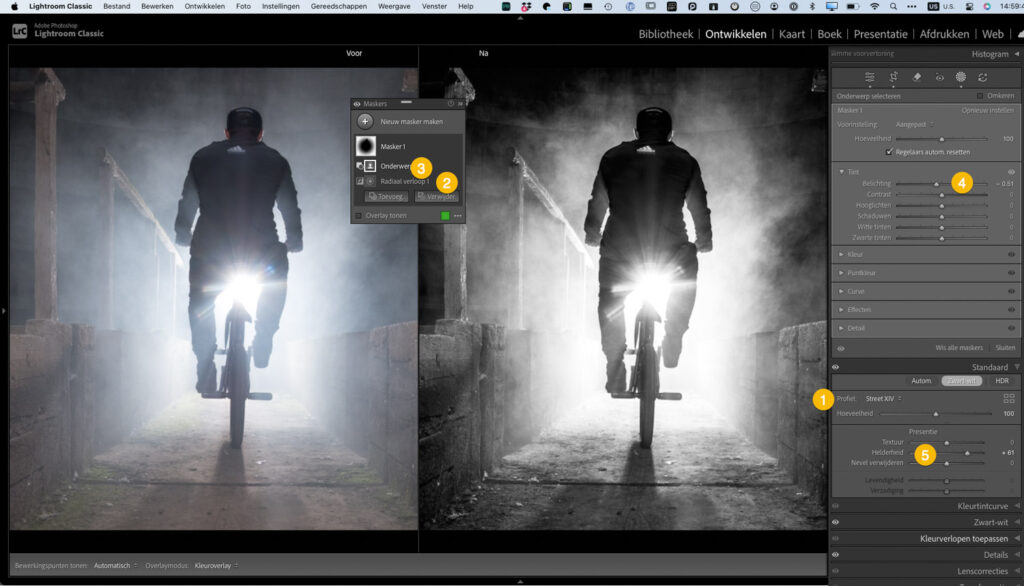The height and width of the screenshot is (586, 1024).
Task: Click the Sluiten mask button
Action: coord(1005,348)
